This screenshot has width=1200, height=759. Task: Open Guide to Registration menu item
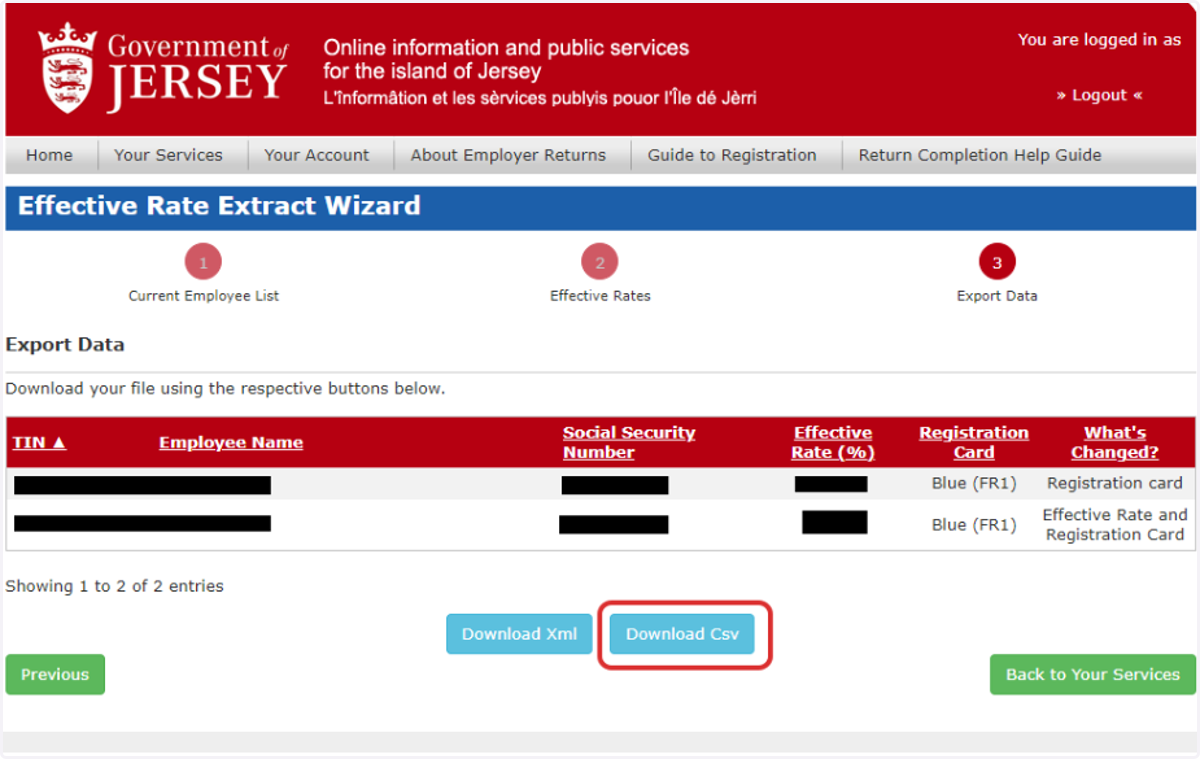[x=732, y=155]
